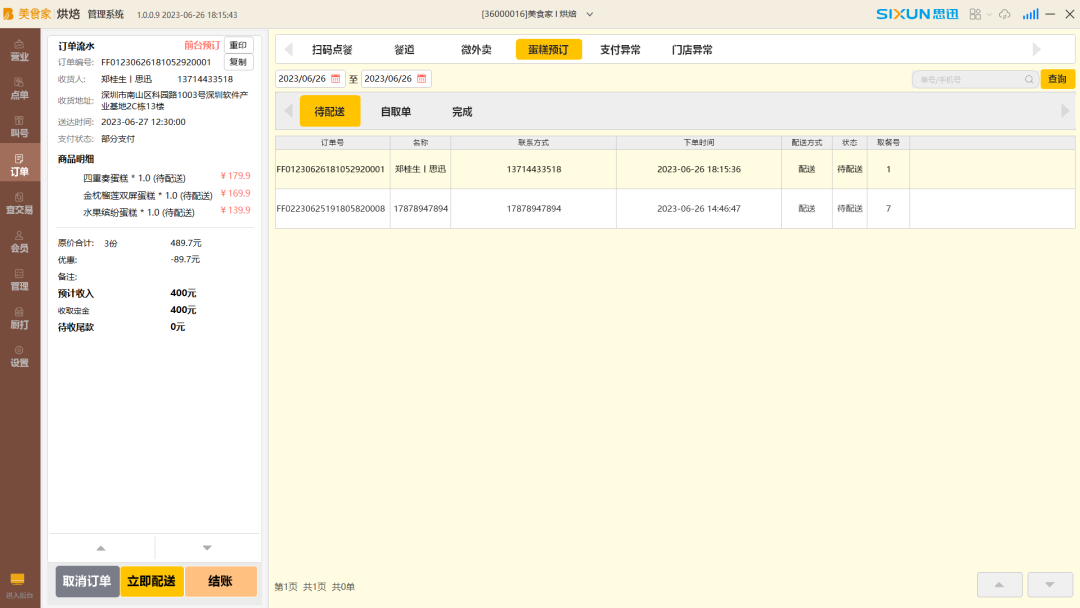Select the 支付异常 tab

point(620,49)
